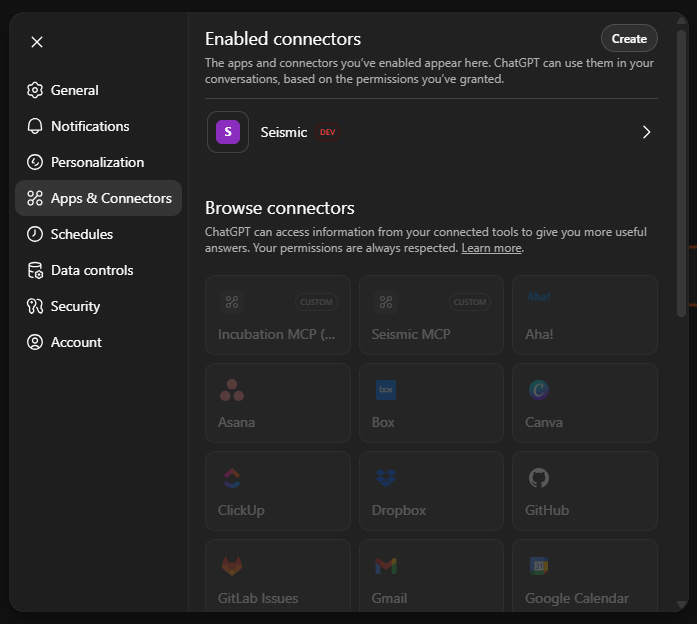Click the purple Seismic app icon

pyautogui.click(x=228, y=132)
